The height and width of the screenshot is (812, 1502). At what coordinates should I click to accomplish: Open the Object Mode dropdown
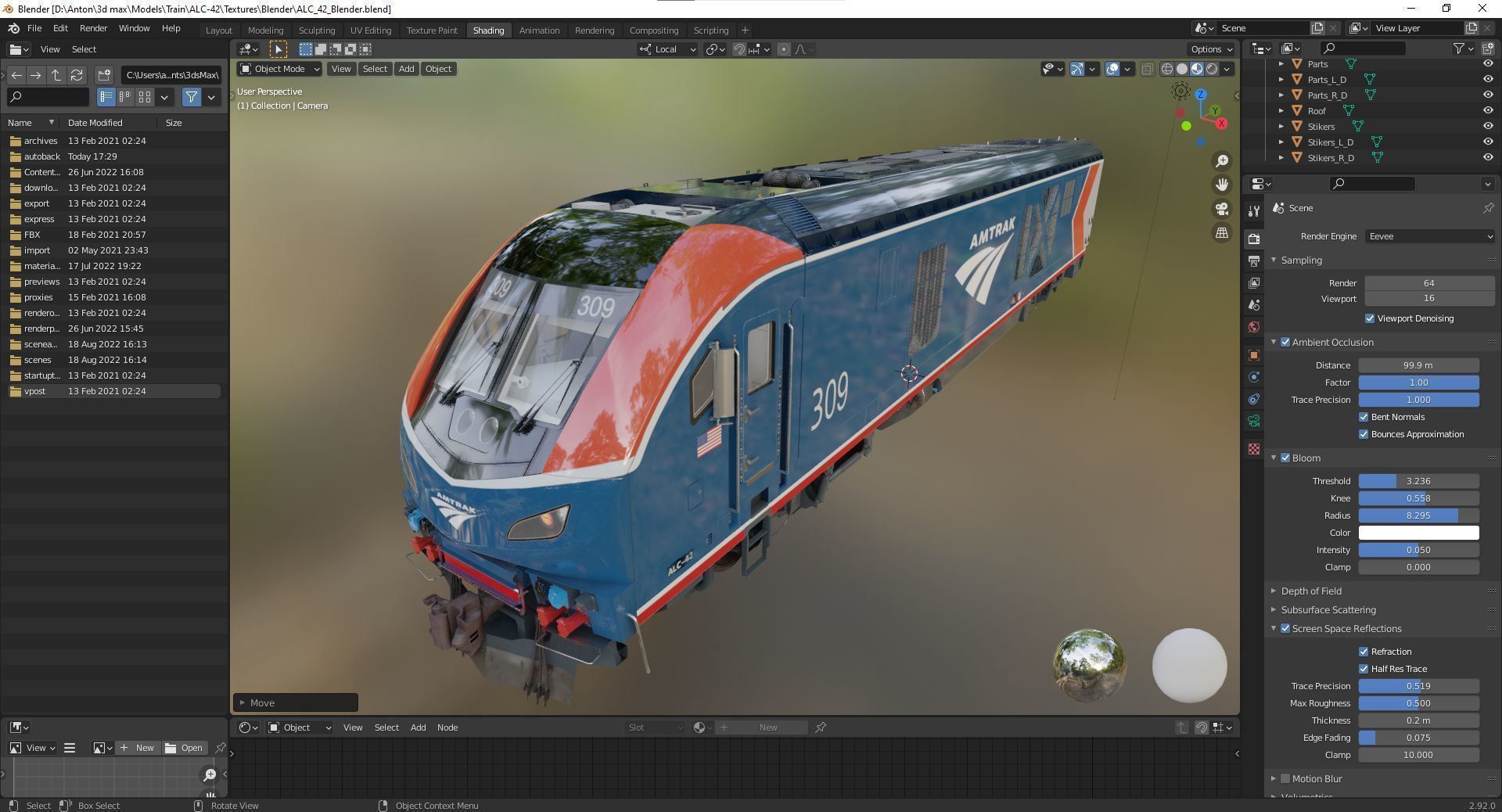coord(280,69)
